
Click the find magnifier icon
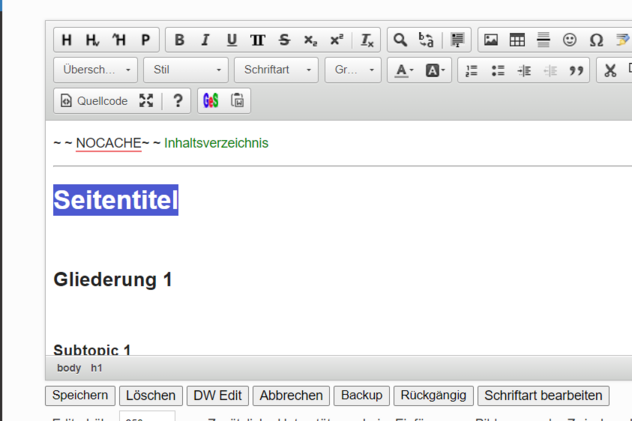point(400,40)
